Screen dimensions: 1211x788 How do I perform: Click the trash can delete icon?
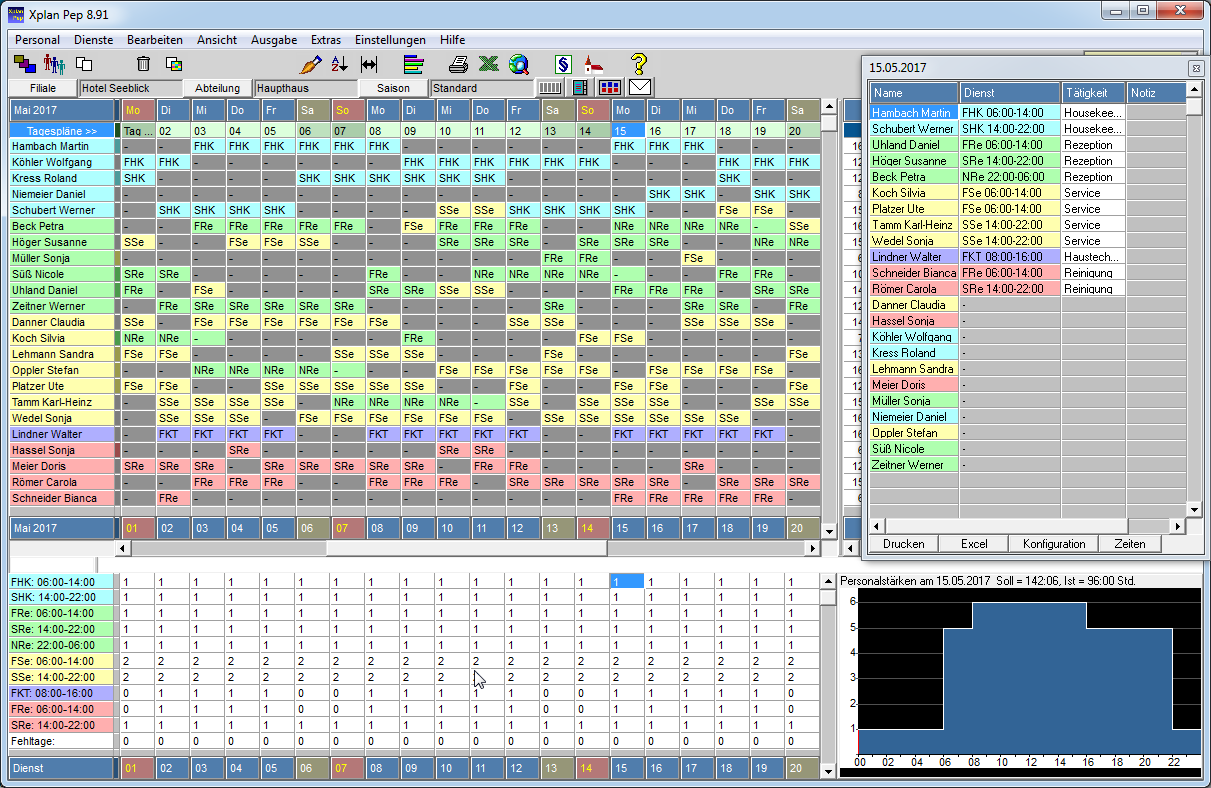tap(143, 64)
